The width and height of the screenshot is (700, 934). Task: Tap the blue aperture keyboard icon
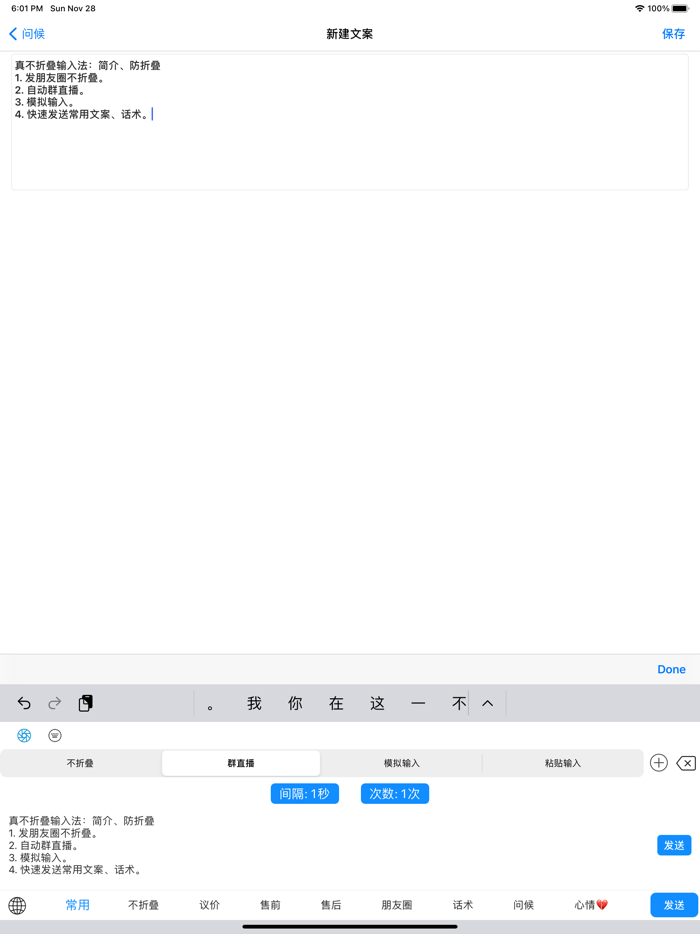(24, 736)
